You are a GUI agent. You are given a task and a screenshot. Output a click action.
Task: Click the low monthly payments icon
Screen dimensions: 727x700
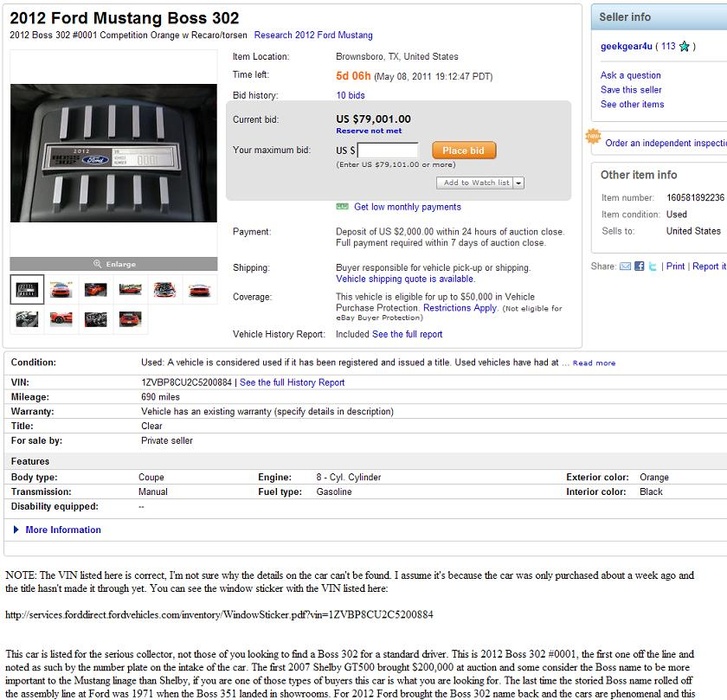tap(343, 207)
